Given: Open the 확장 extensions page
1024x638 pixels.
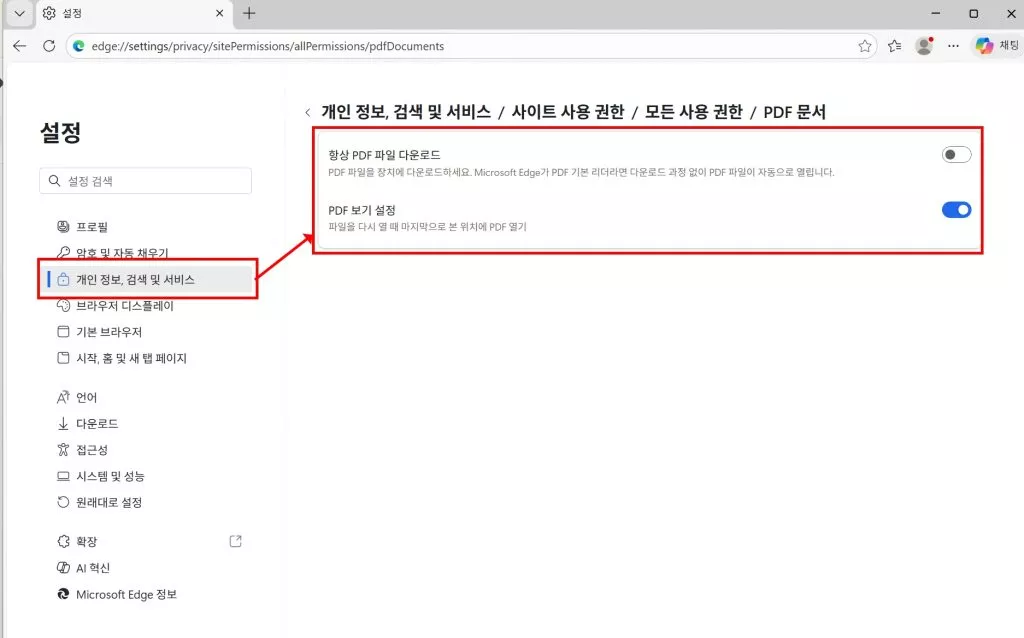Looking at the screenshot, I should coord(80,541).
